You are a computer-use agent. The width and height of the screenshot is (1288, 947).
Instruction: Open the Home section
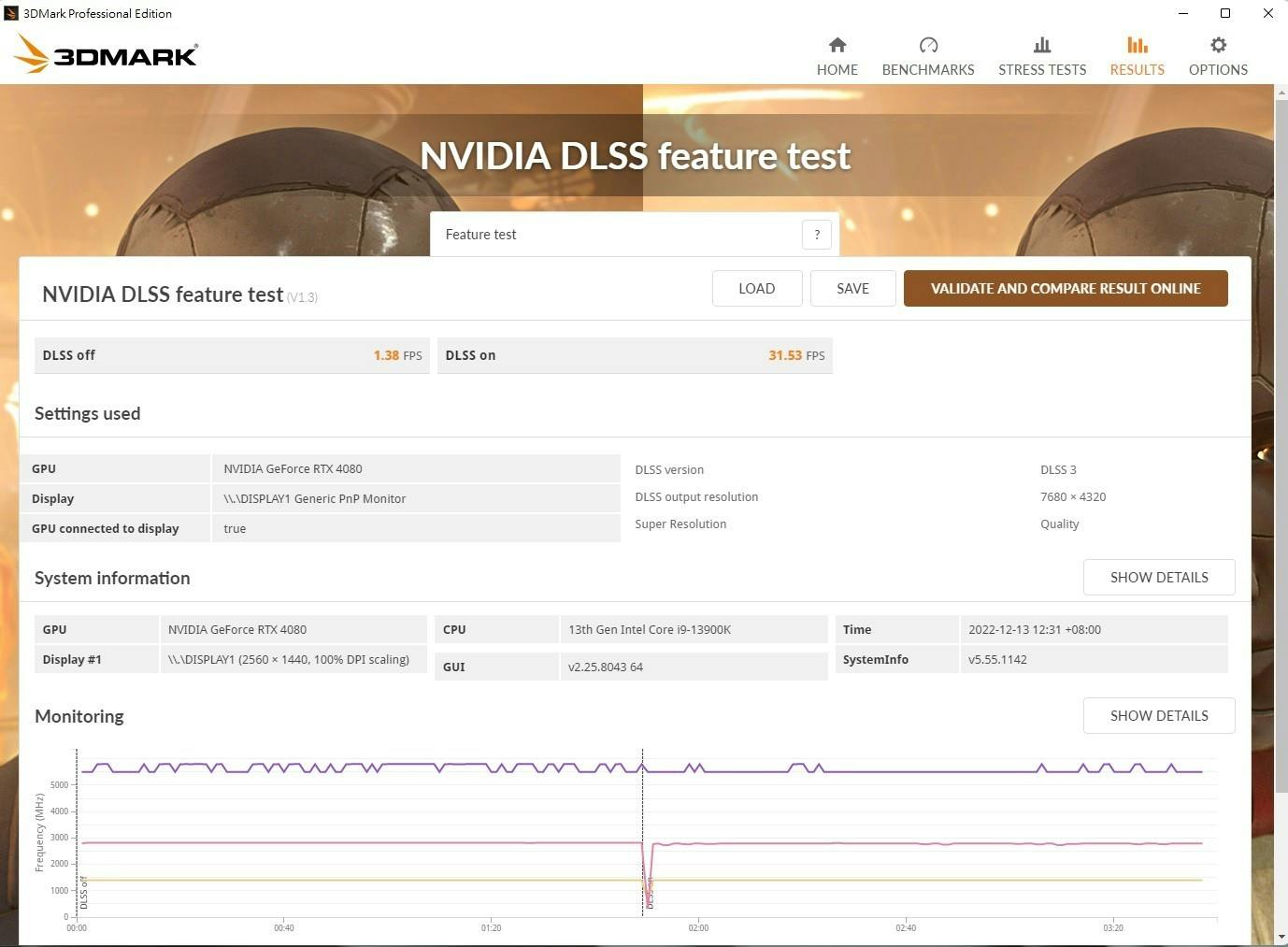(x=837, y=56)
